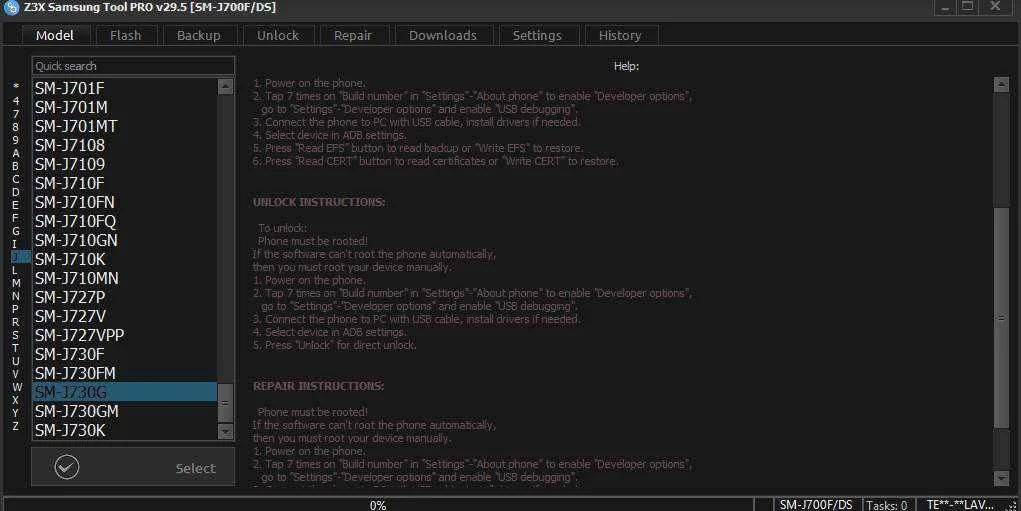Jump to letter S in index
Viewport: 1021px width, 511px height.
[x=16, y=335]
